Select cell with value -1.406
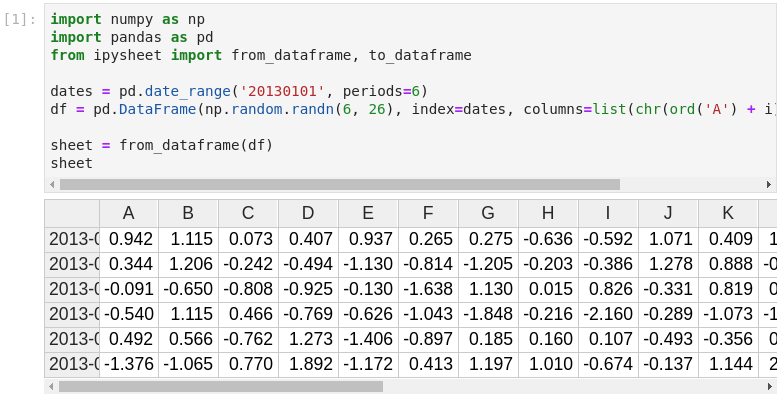 click(368, 339)
